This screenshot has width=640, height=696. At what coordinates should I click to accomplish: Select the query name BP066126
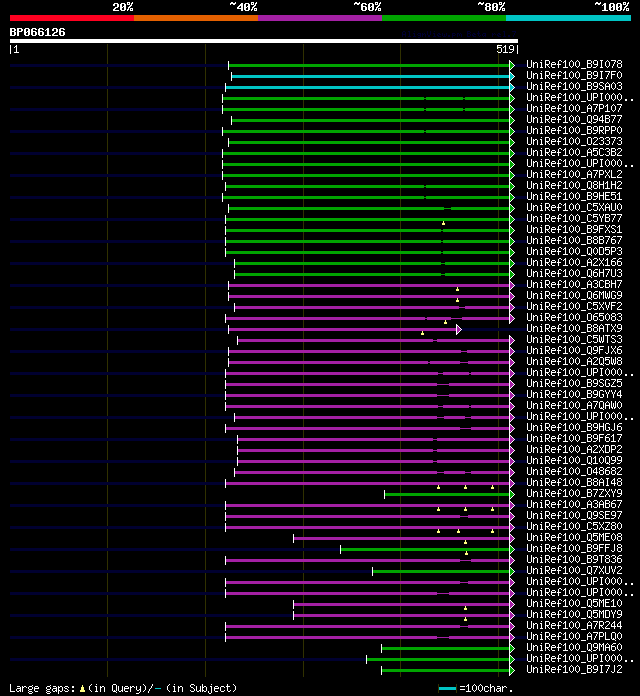tap(37, 32)
